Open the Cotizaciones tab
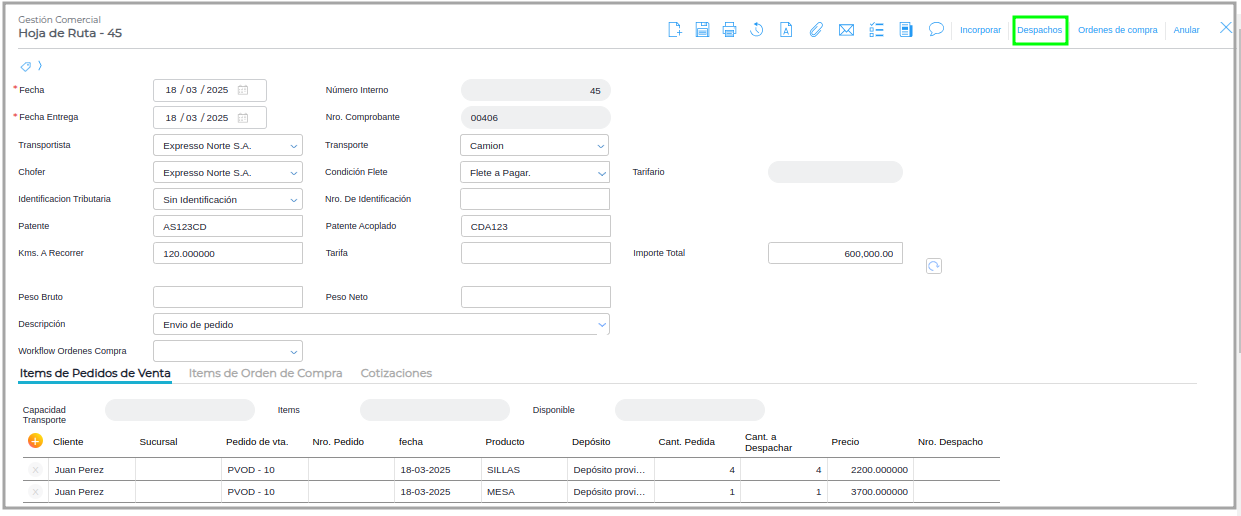 (396, 373)
